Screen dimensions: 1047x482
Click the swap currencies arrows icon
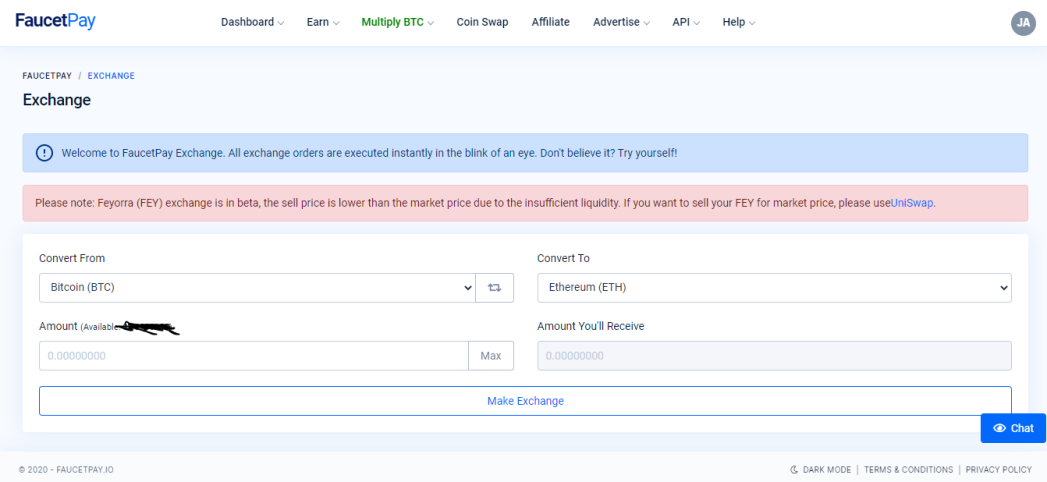click(x=494, y=288)
